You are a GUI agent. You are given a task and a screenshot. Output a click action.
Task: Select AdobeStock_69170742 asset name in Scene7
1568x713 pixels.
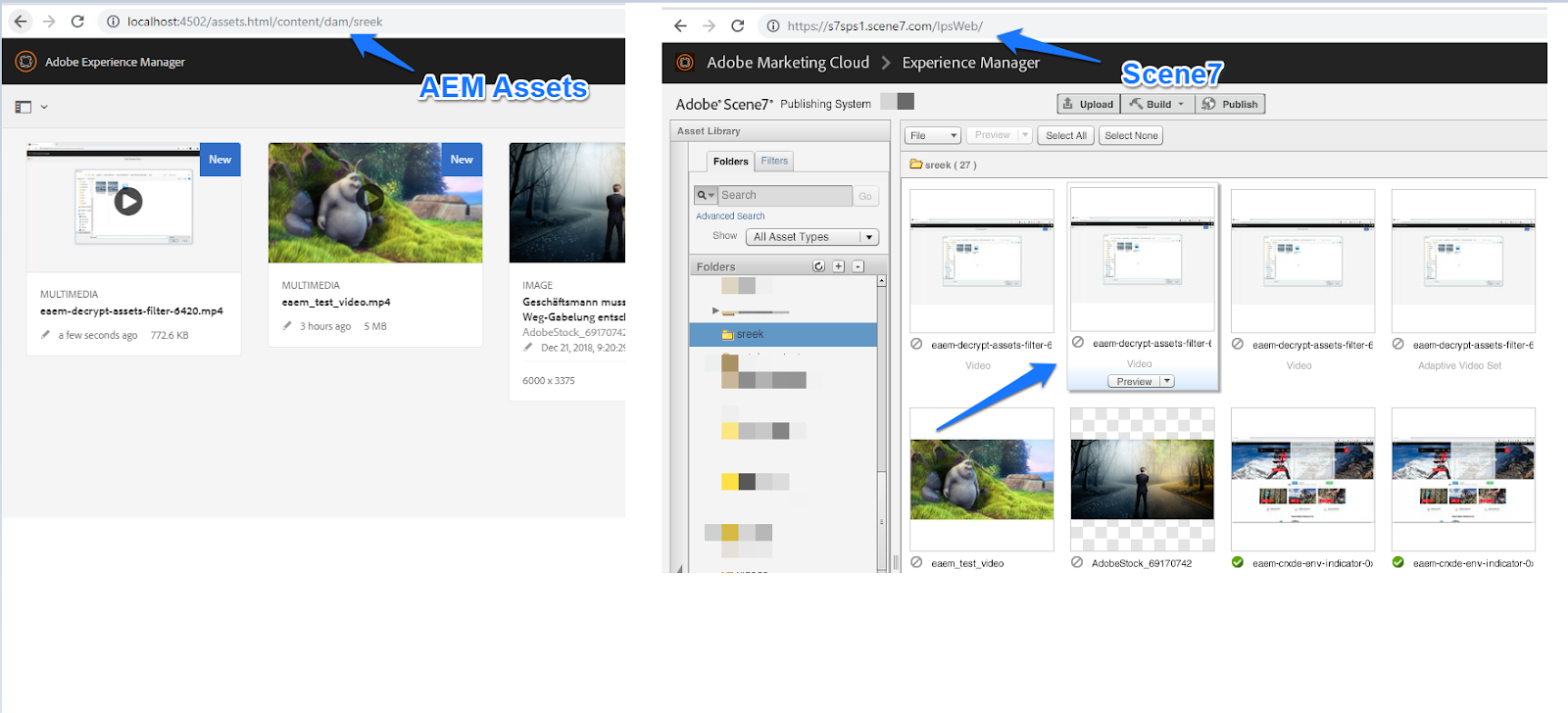(x=1142, y=563)
